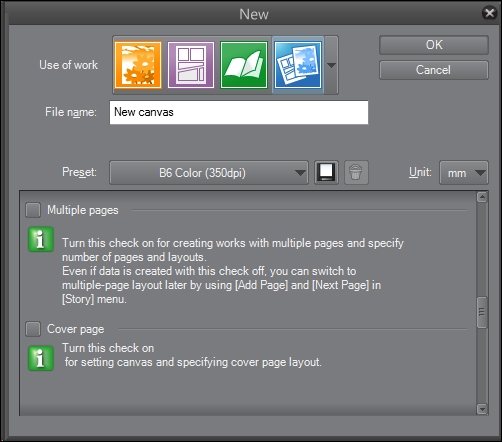
Task: Enable the Multiple pages checkbox
Action: tap(33, 210)
